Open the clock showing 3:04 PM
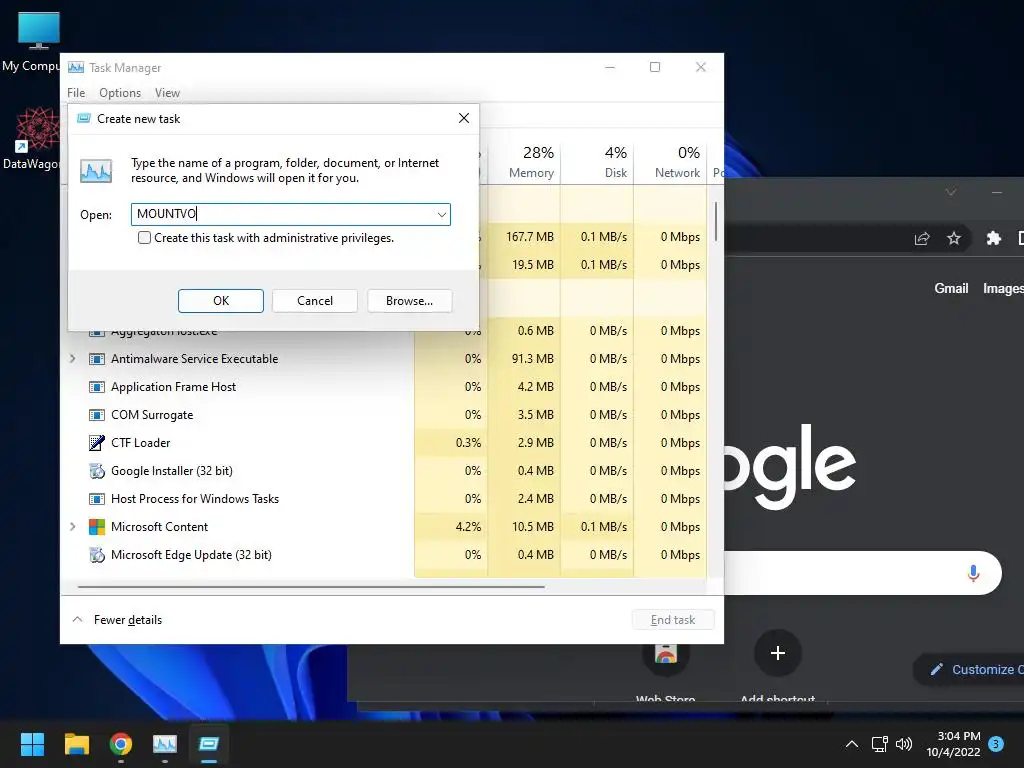The height and width of the screenshot is (768, 1024). click(x=953, y=744)
